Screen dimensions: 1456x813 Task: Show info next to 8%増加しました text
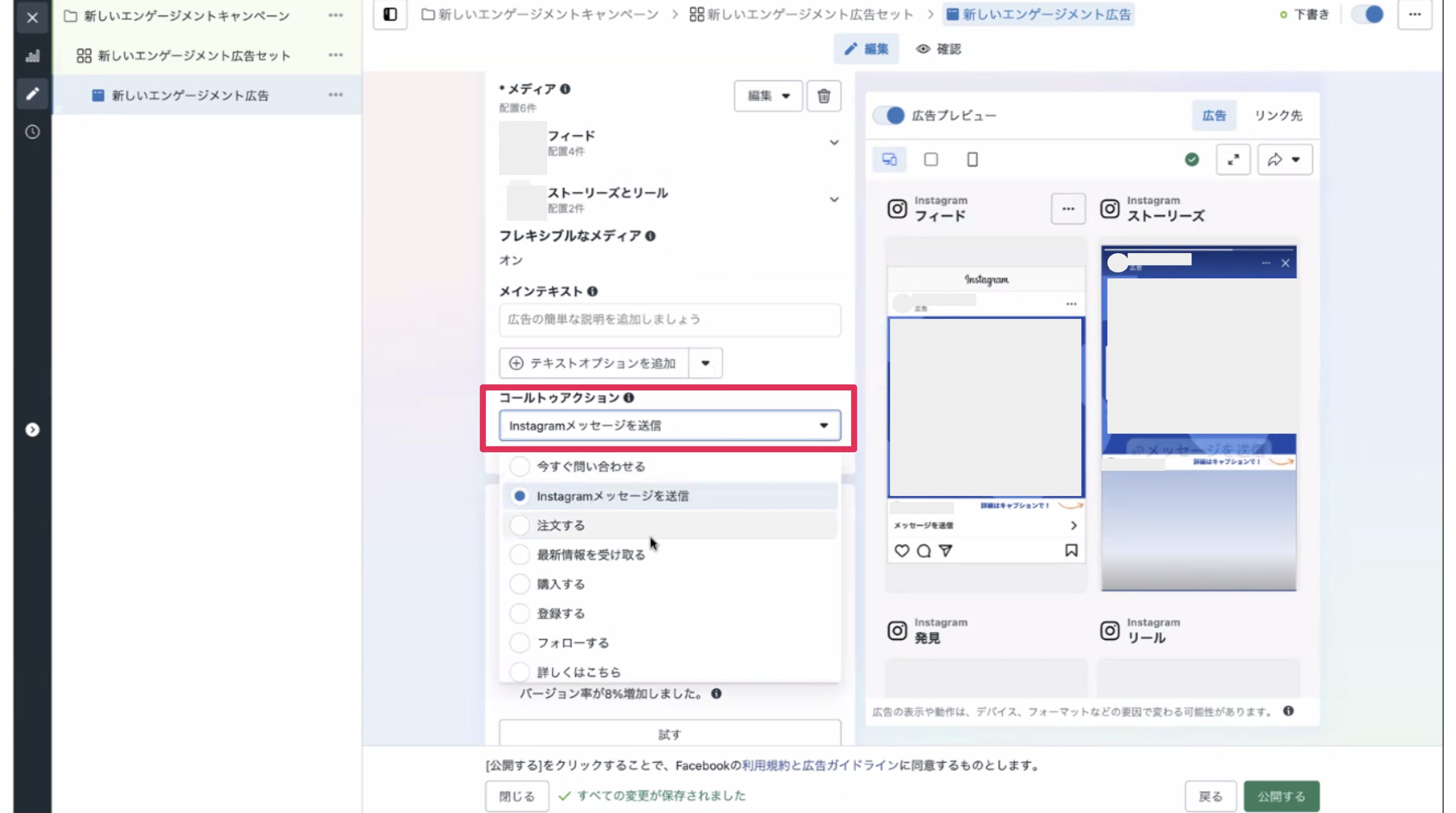click(x=717, y=693)
